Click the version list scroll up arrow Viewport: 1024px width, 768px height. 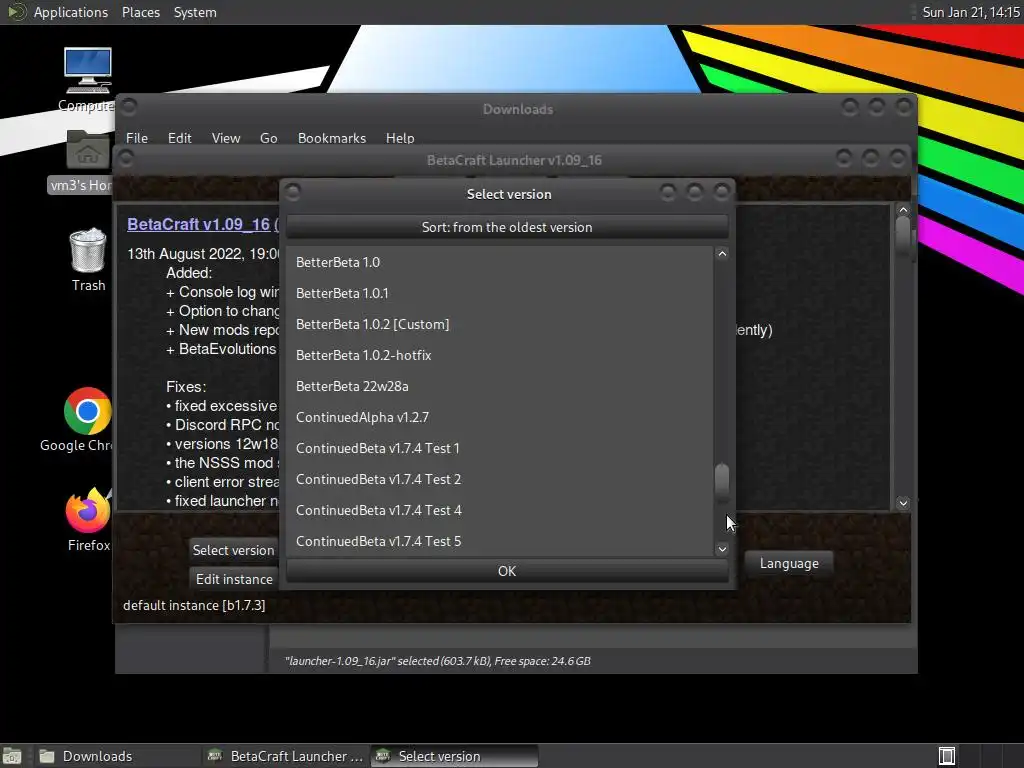[x=722, y=253]
